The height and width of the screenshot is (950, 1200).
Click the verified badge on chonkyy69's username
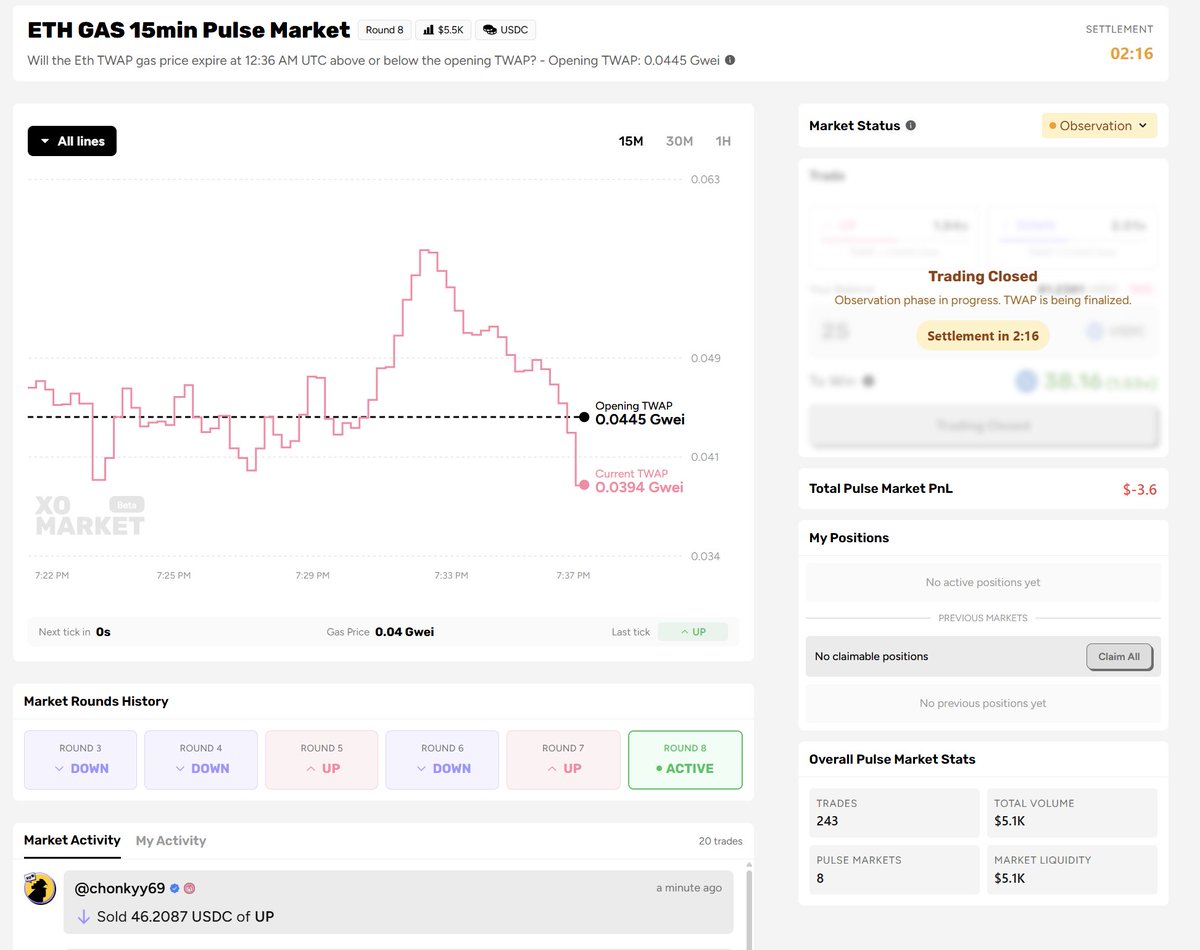(x=174, y=888)
